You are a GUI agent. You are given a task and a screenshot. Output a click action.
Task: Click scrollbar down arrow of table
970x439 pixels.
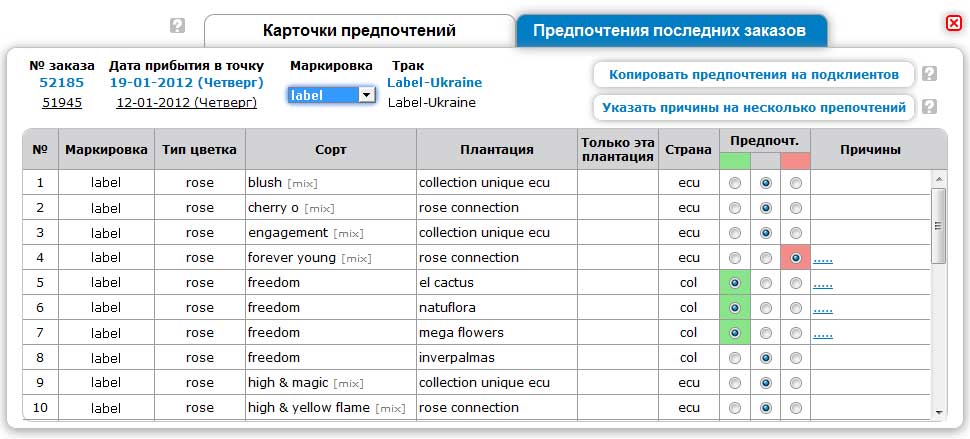pos(939,411)
